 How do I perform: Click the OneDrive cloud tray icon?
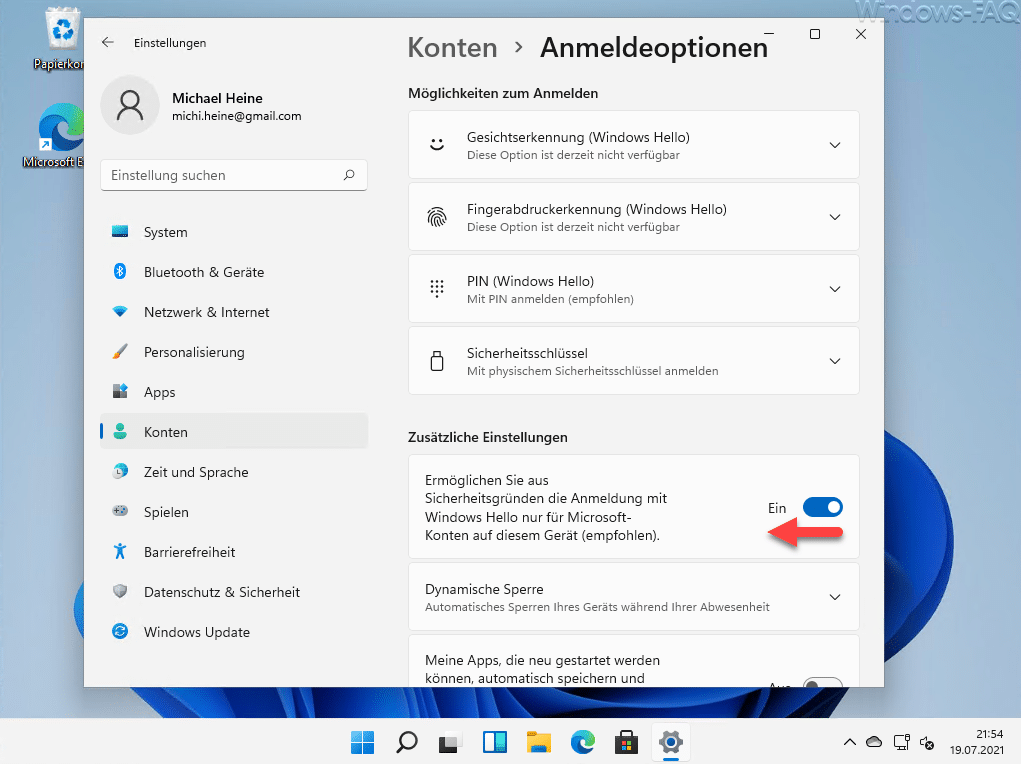(x=874, y=742)
